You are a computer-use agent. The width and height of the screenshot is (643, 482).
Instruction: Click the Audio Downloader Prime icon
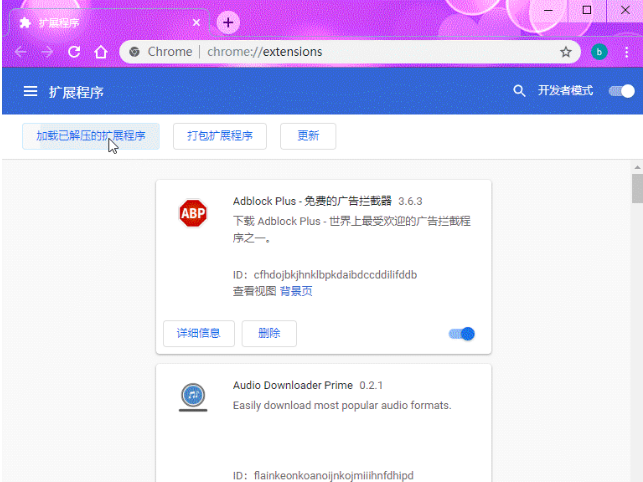[193, 397]
